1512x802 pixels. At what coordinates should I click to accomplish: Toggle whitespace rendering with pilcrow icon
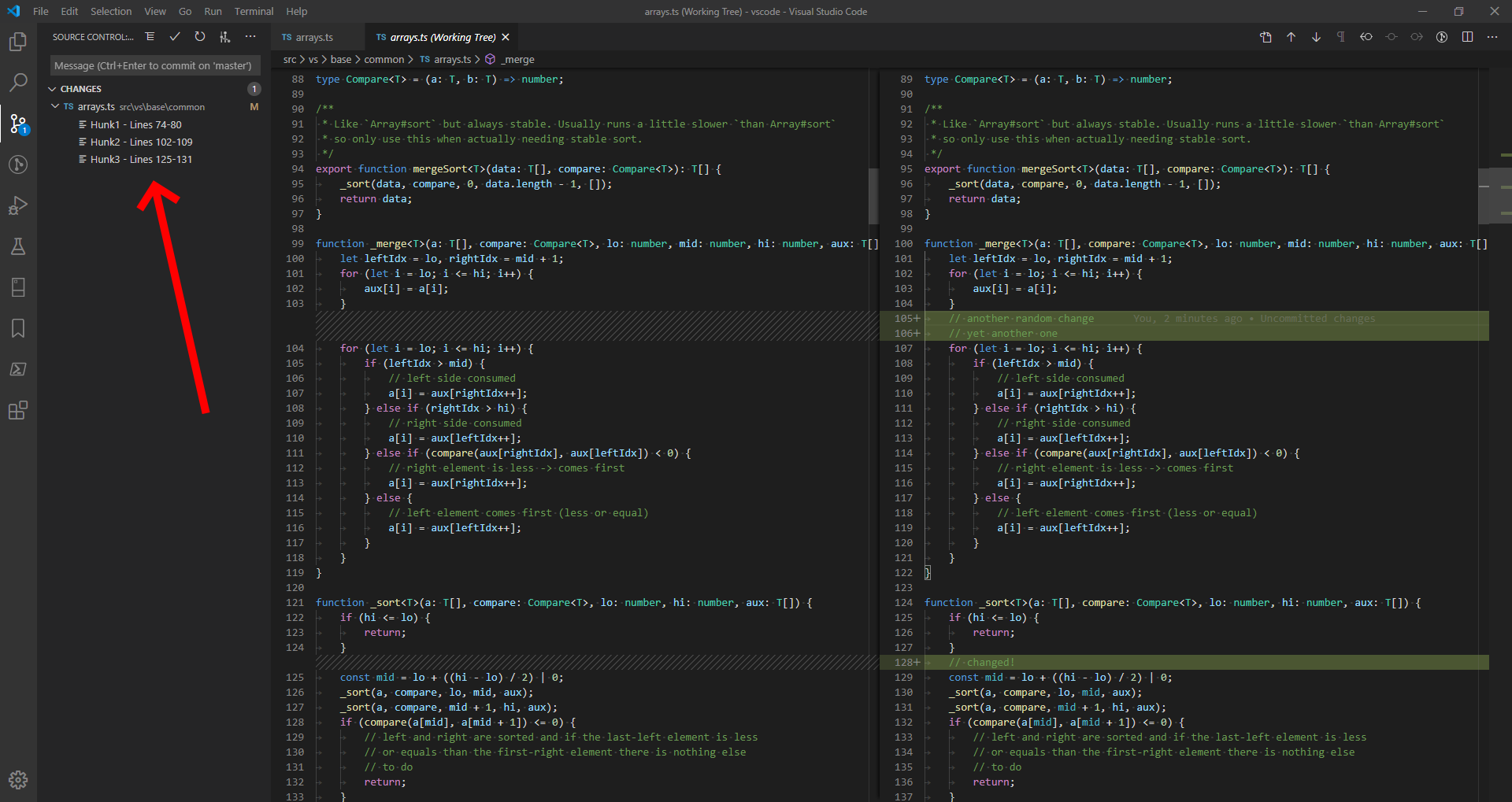pos(1340,36)
